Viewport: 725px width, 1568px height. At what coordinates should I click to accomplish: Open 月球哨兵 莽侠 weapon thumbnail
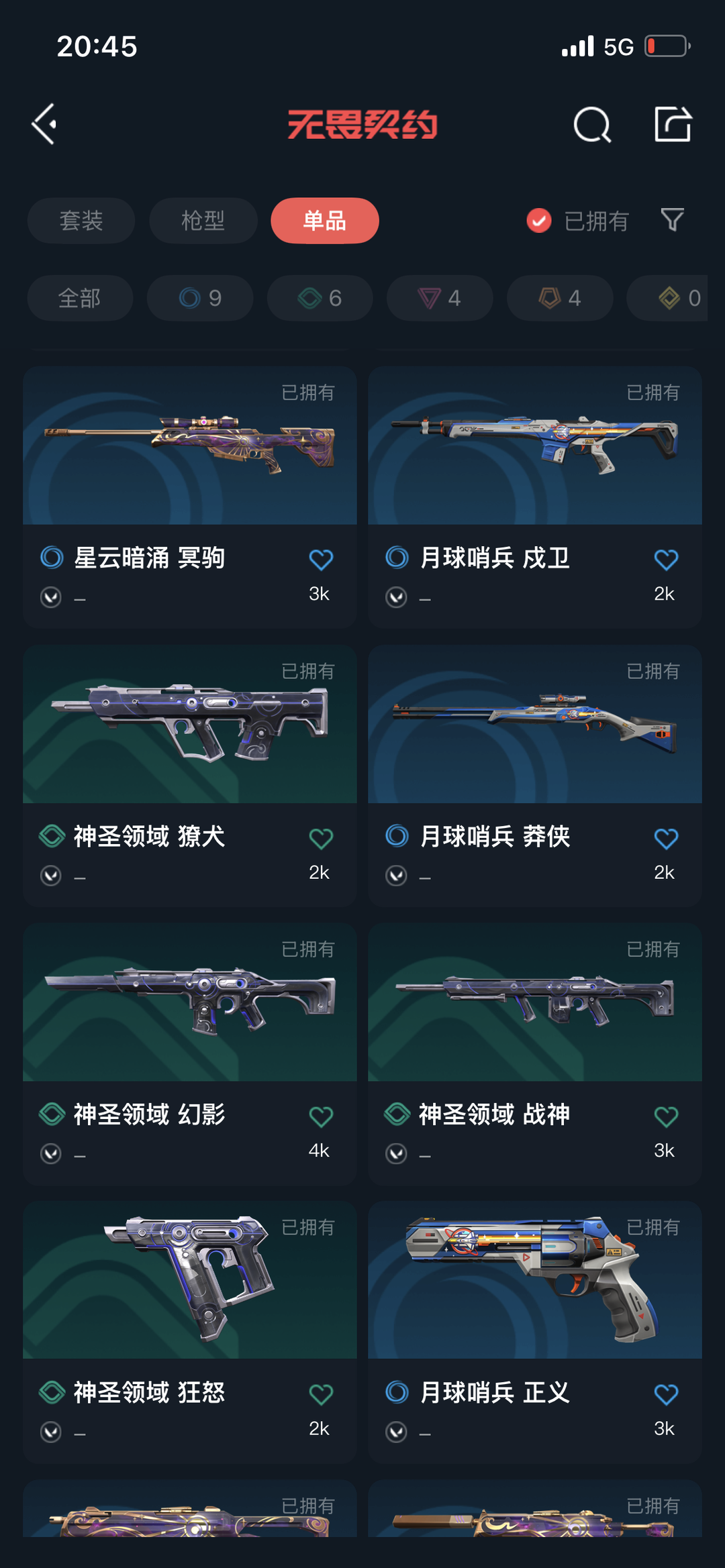click(x=535, y=724)
